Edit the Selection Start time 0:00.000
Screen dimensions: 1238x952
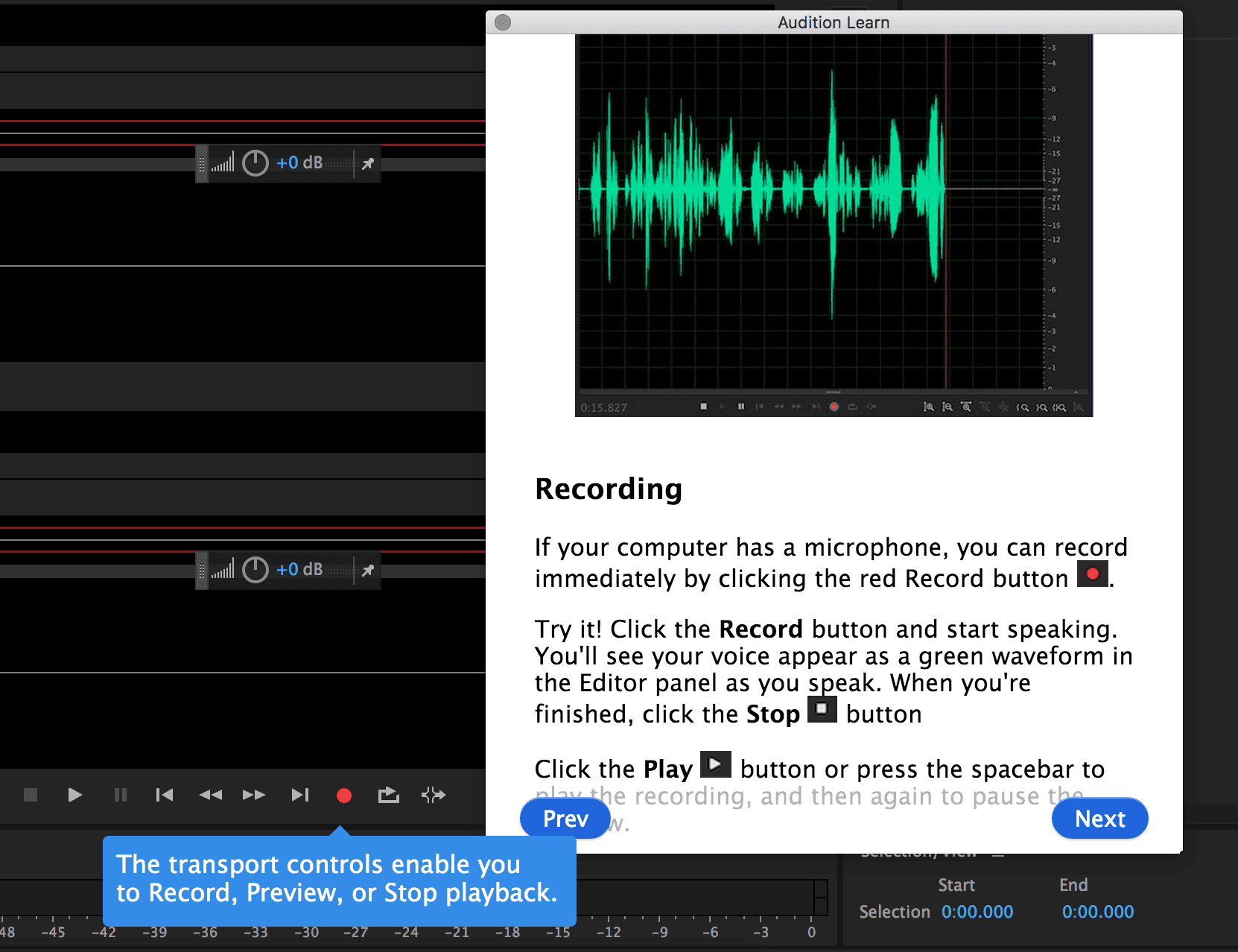977,912
